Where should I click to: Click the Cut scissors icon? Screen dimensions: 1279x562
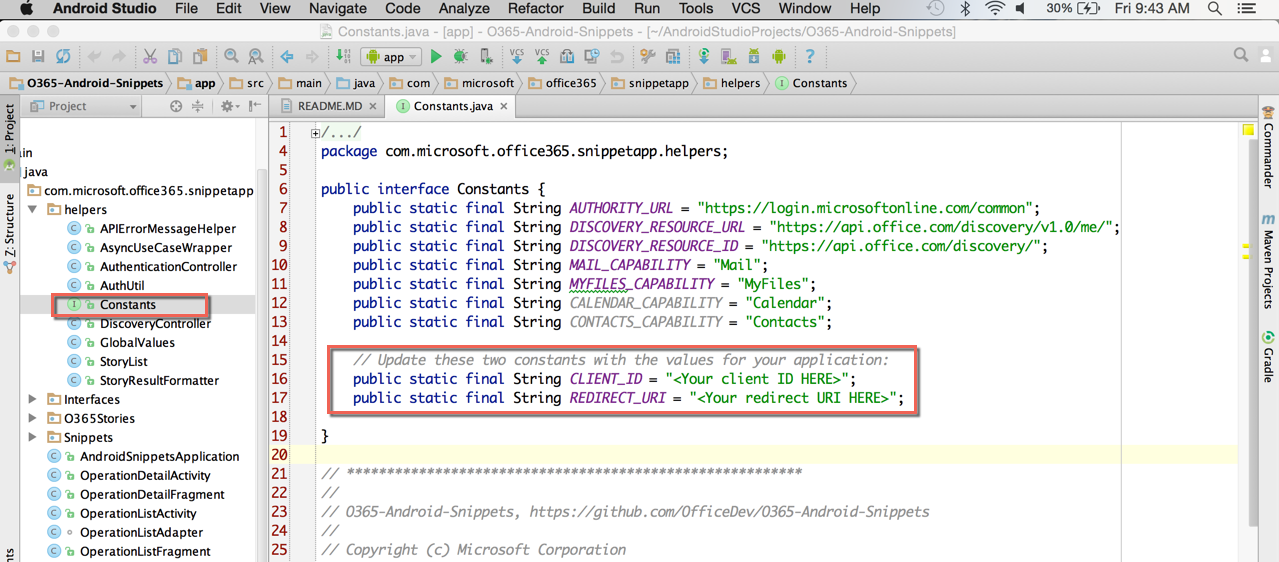150,57
